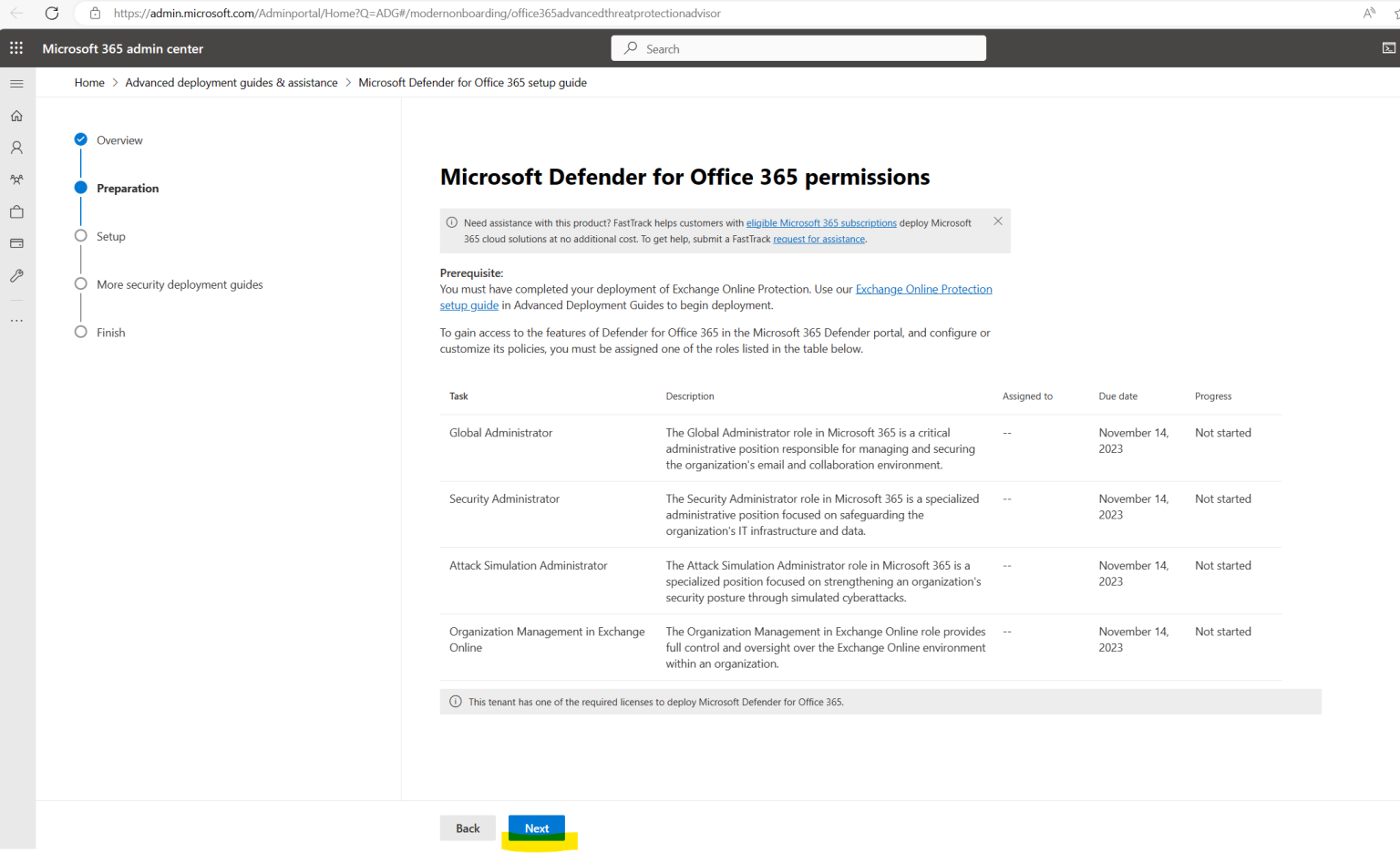This screenshot has height=853, width=1400.
Task: Navigate to the Home breadcrumb
Action: click(x=88, y=82)
